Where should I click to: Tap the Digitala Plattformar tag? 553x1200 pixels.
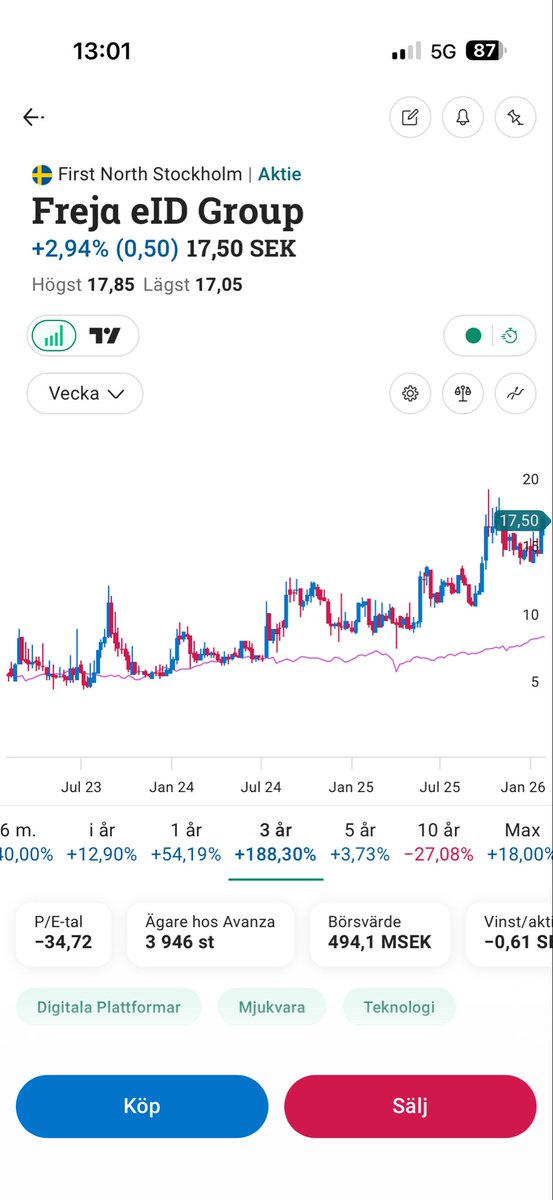(109, 1007)
